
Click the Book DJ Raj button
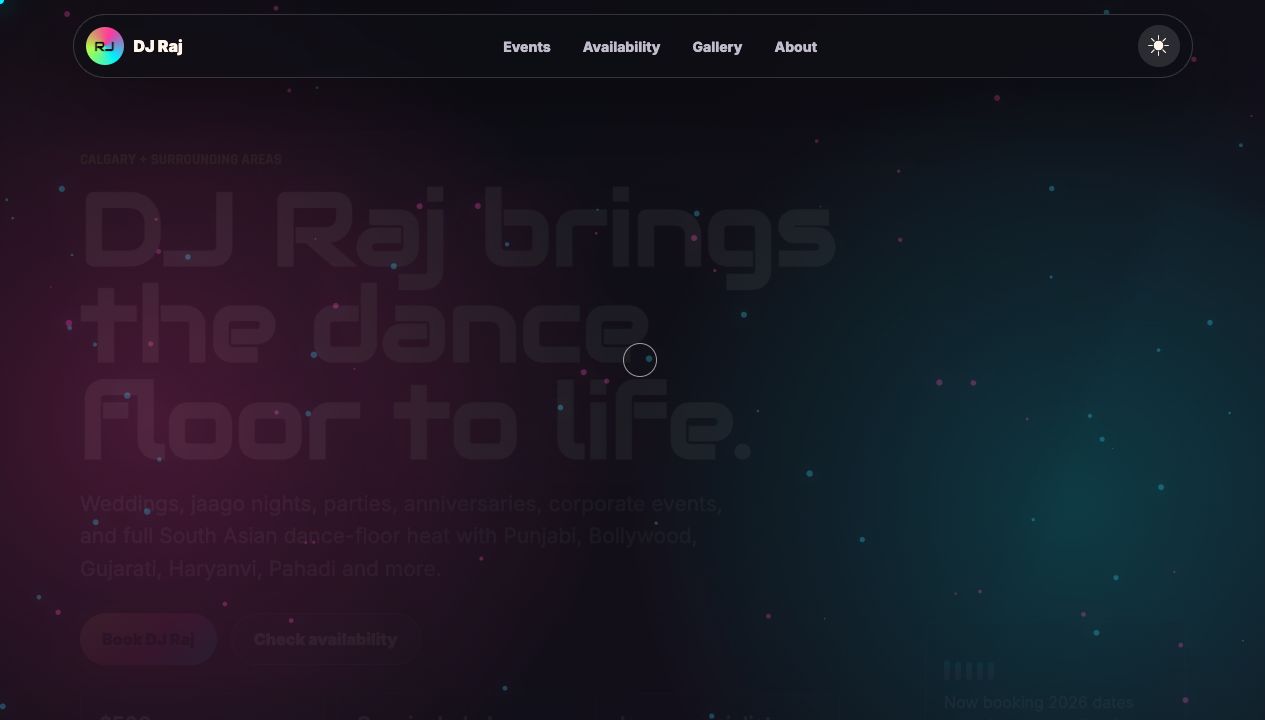(148, 639)
